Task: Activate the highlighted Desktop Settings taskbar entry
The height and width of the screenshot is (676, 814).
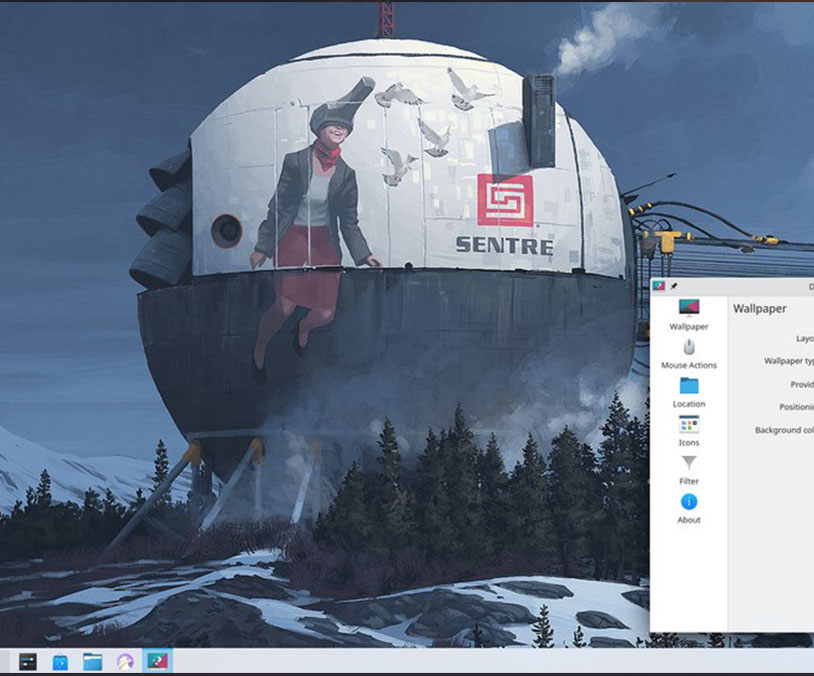Action: 155,661
